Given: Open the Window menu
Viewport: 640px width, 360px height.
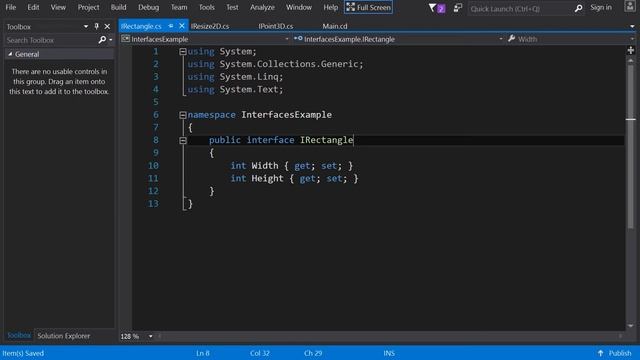Looking at the screenshot, I should [299, 7].
